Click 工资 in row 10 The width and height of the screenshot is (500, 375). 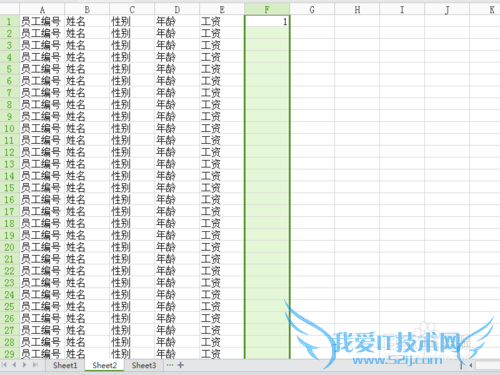click(x=211, y=128)
